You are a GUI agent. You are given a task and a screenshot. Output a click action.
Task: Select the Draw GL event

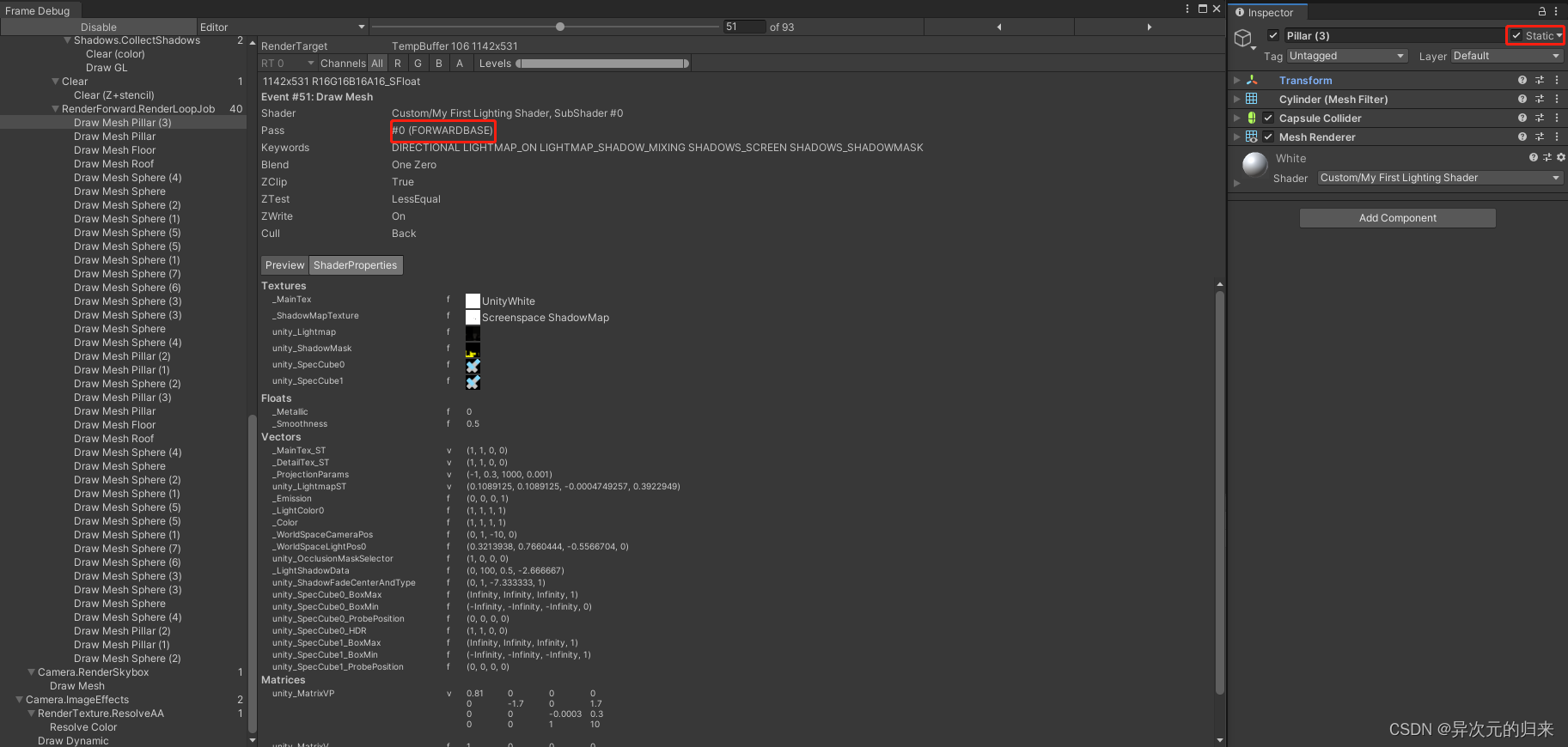tap(107, 68)
